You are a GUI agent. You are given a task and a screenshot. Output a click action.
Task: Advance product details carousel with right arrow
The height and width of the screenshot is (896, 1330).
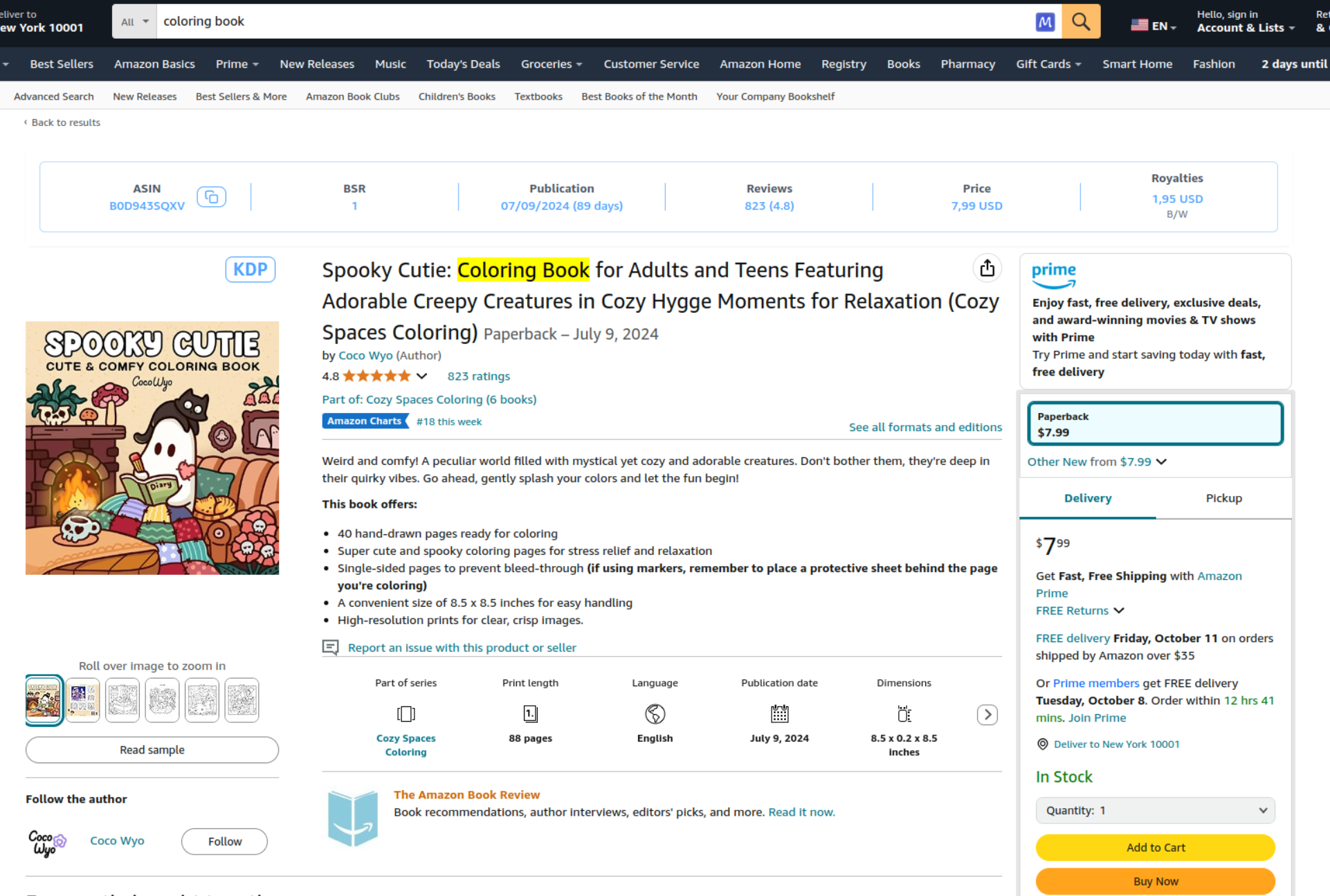click(987, 714)
